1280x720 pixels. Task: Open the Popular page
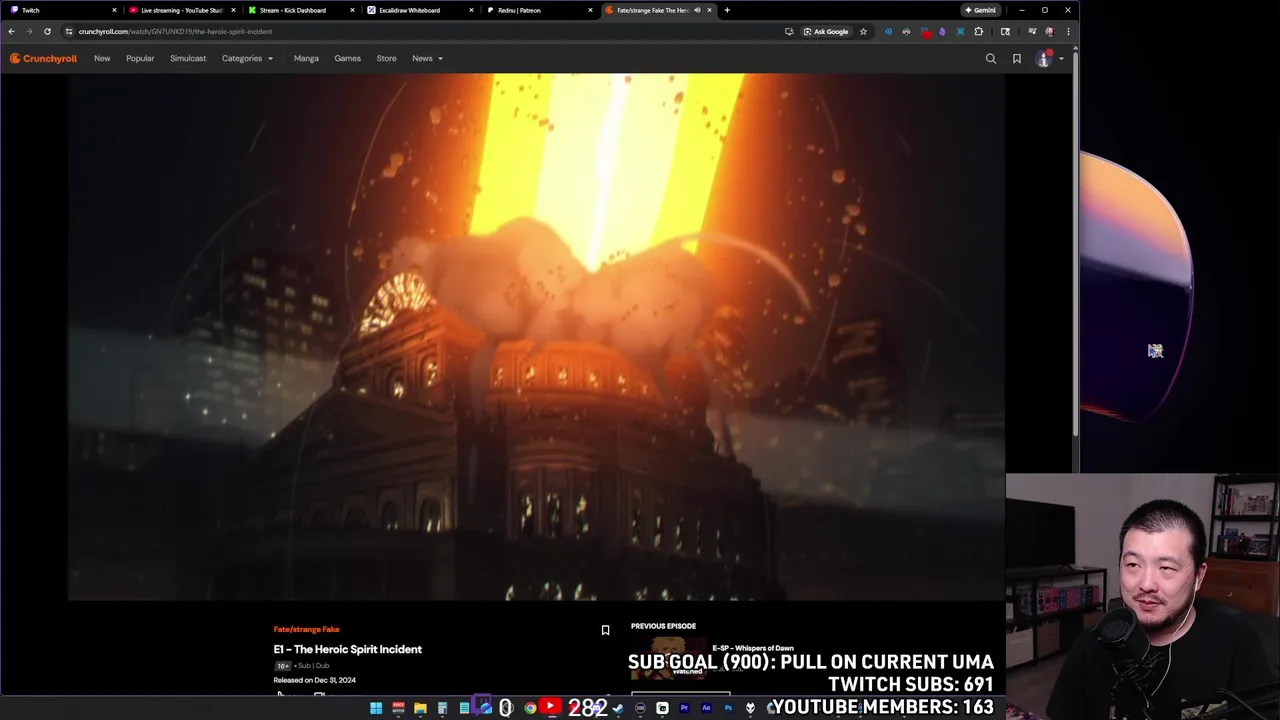pyautogui.click(x=140, y=58)
